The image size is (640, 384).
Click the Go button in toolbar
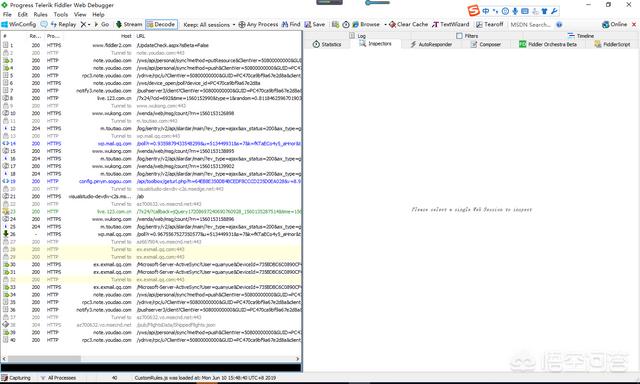pos(102,24)
